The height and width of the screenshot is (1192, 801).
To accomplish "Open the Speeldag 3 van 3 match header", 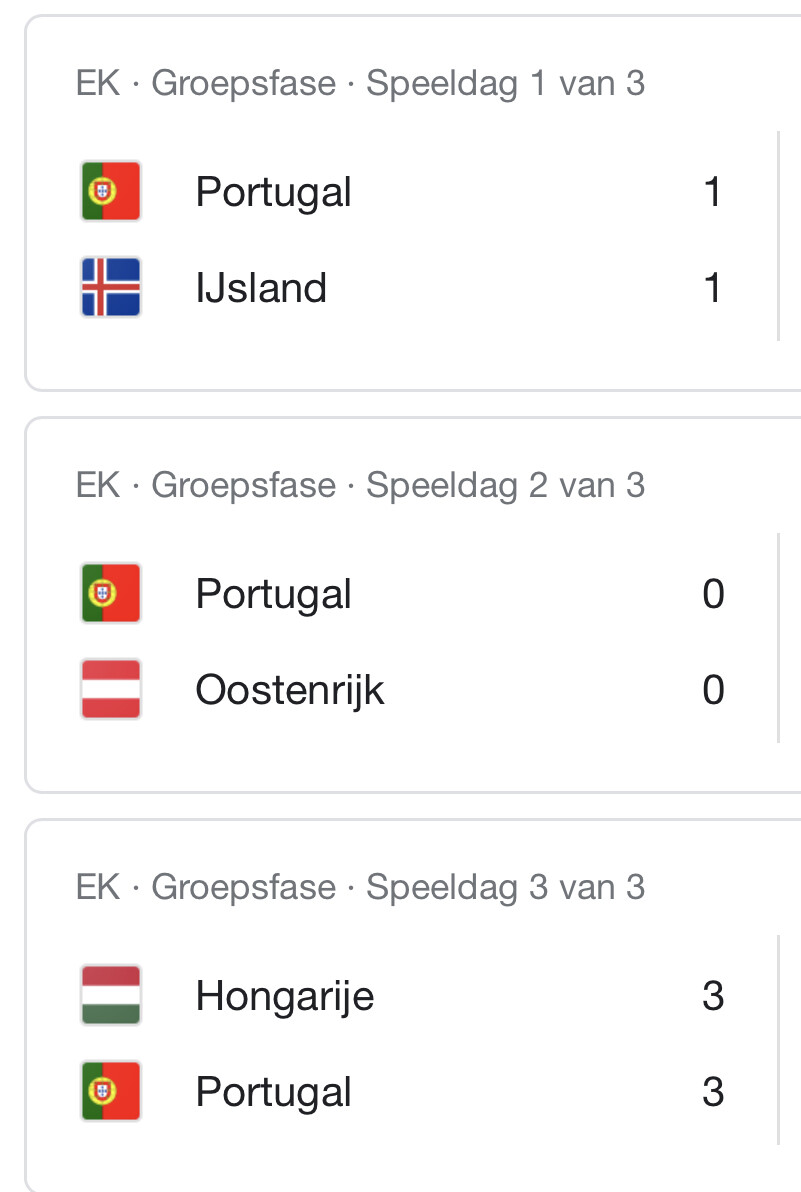I will point(360,887).
